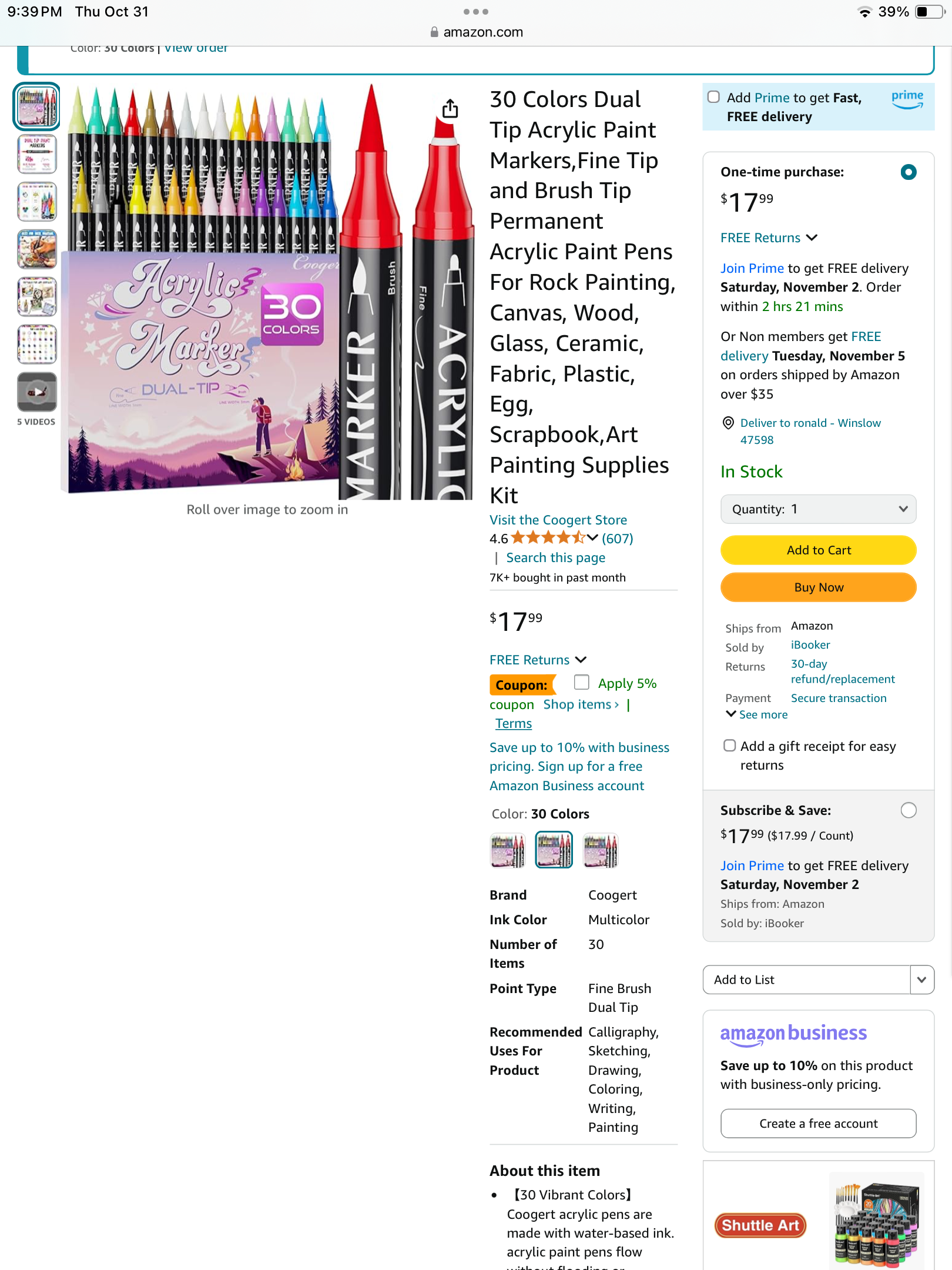Open the product videos thumbnail
This screenshot has width=952, height=1270.
(37, 392)
